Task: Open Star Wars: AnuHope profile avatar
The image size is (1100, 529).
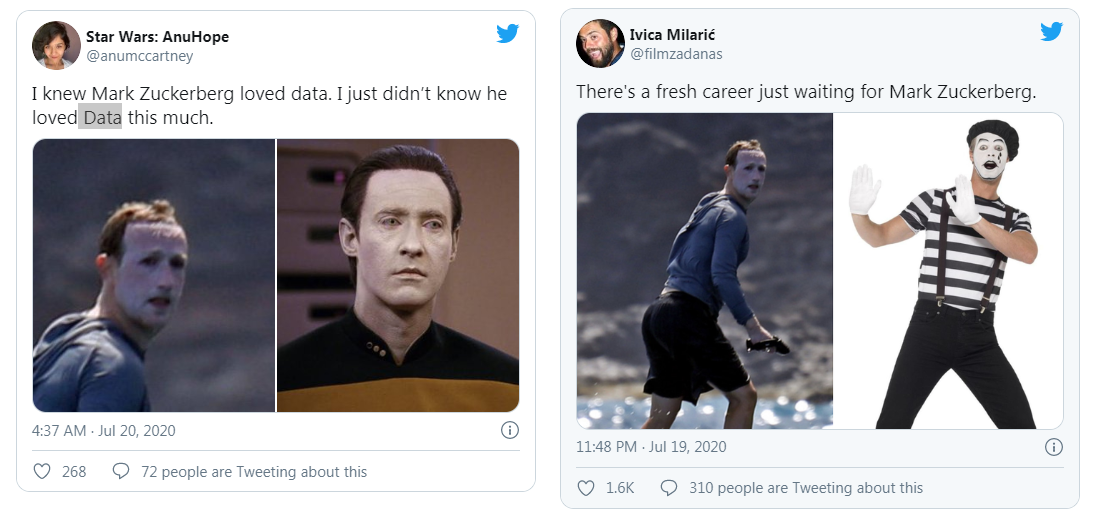Action: tap(57, 45)
